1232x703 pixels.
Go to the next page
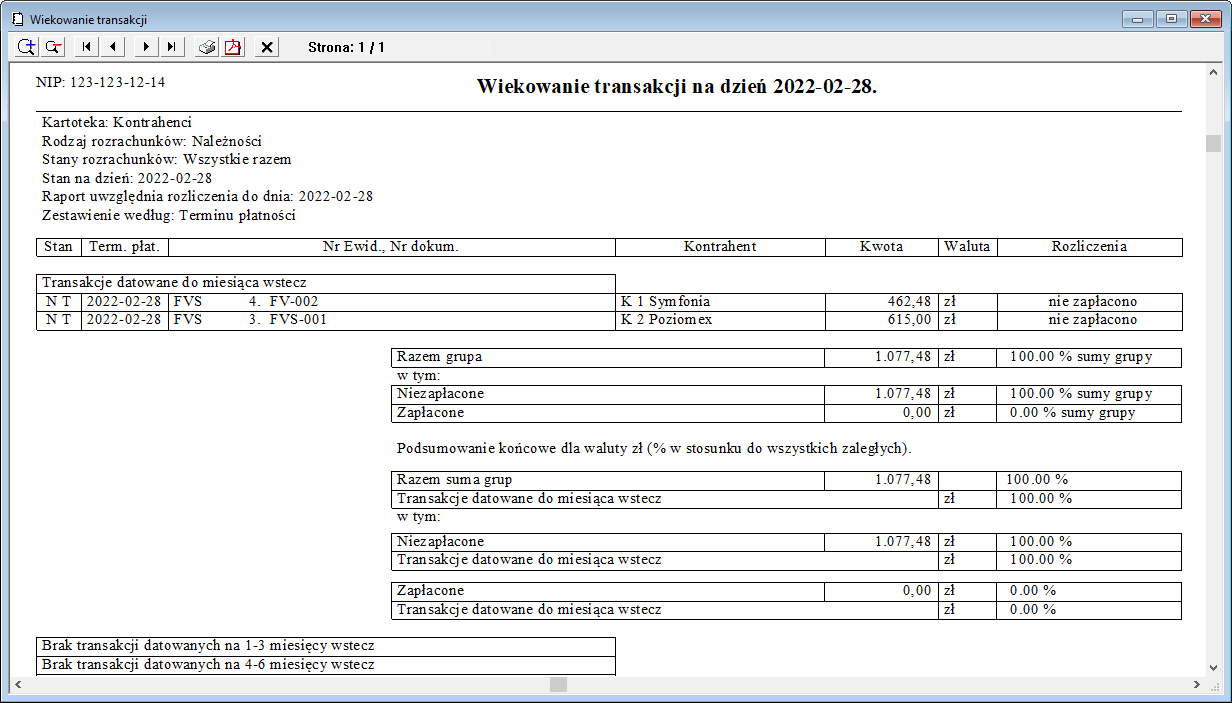tap(147, 47)
